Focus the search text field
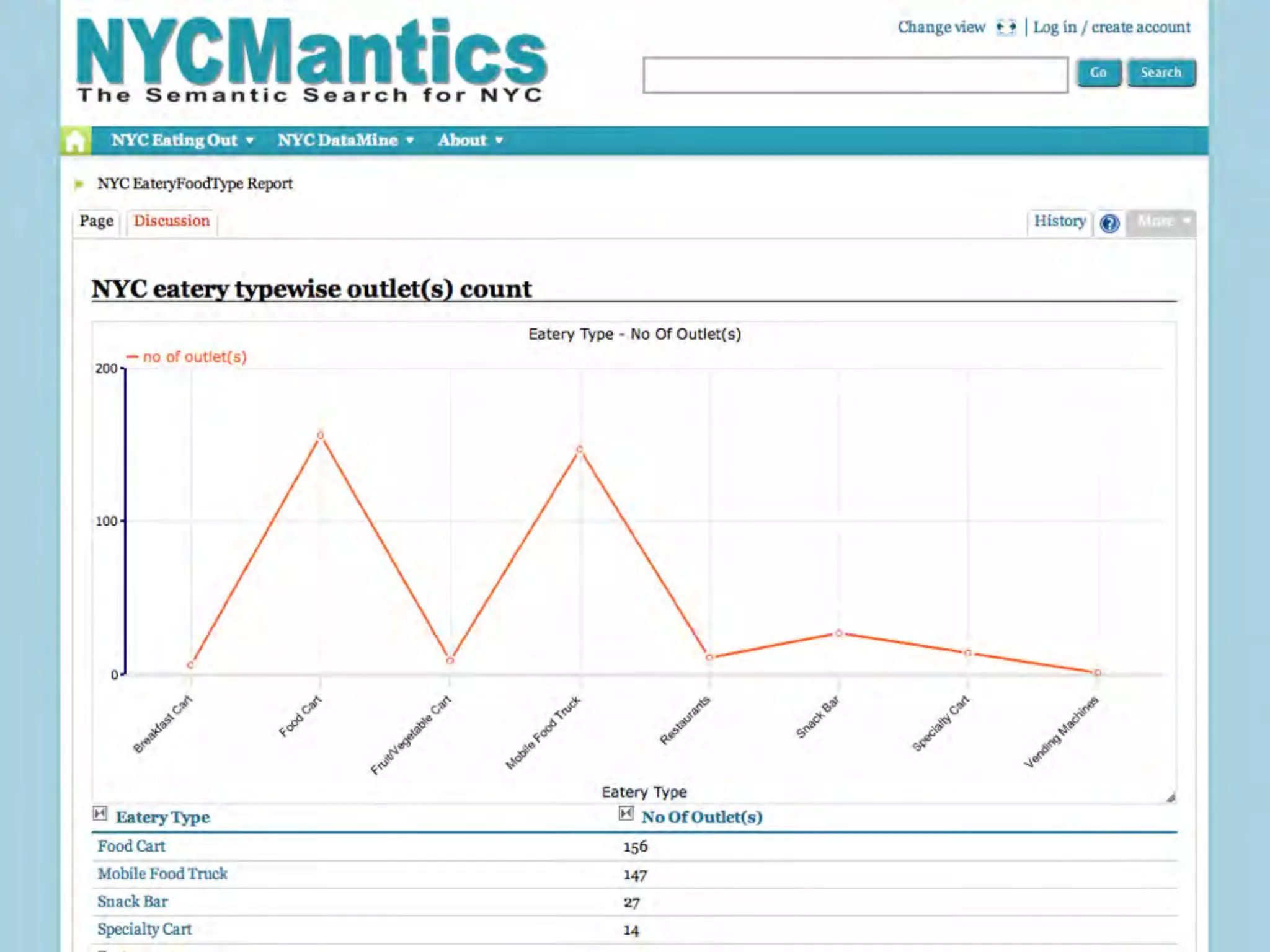The image size is (1270, 952). point(855,76)
